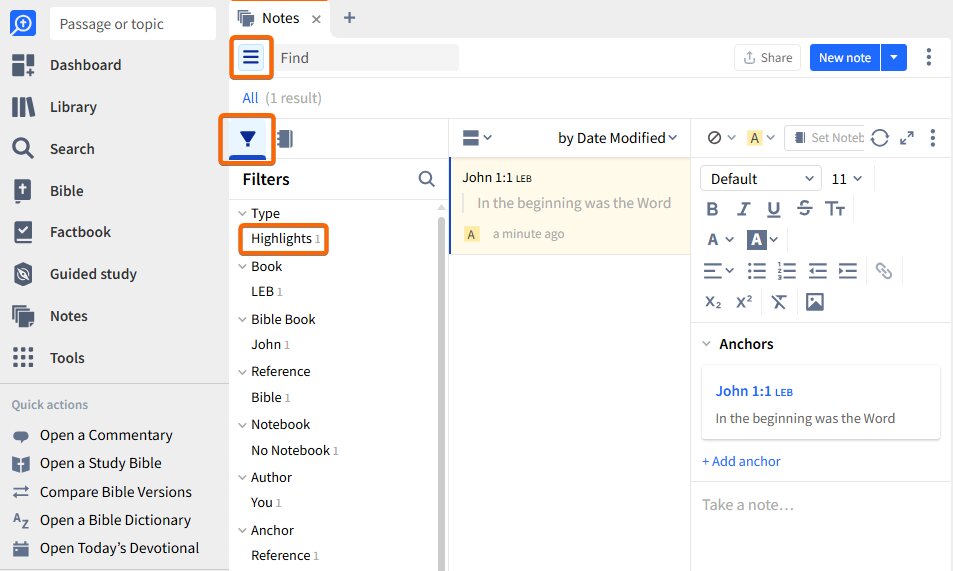Open the font size 11 dropdown

click(x=847, y=179)
